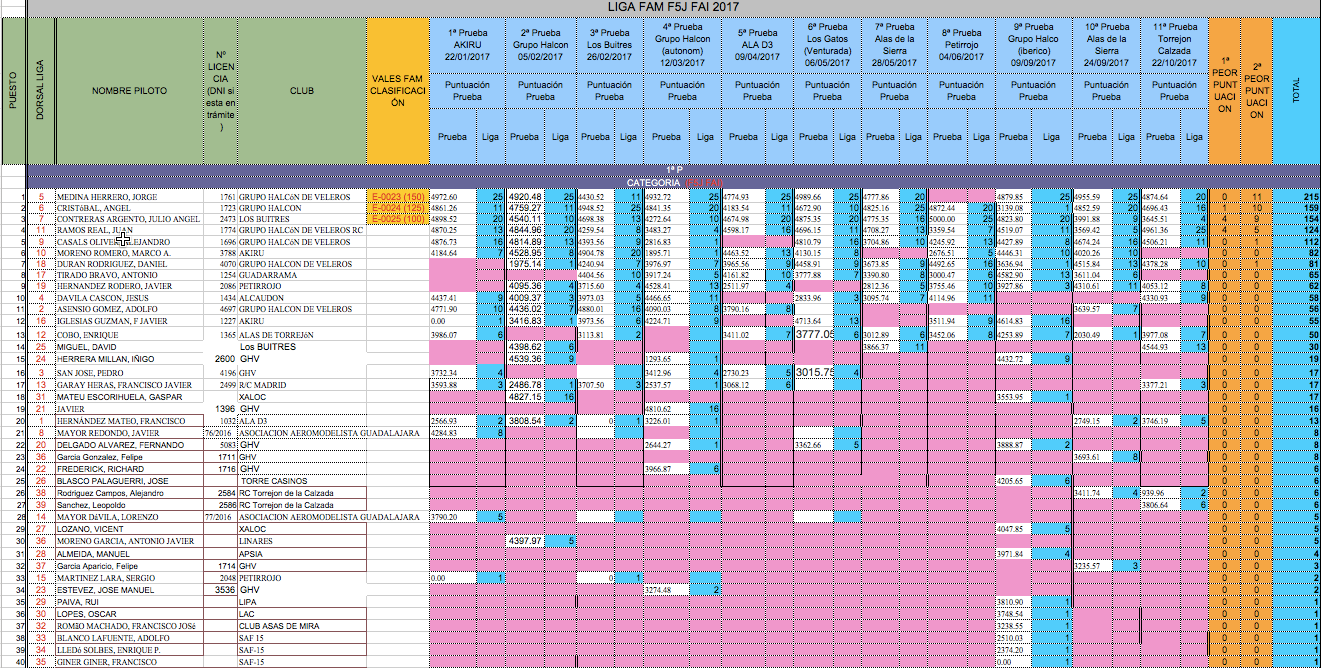Click the 'TOTAL' column header
The height and width of the screenshot is (668, 1321).
pyautogui.click(x=1297, y=91)
